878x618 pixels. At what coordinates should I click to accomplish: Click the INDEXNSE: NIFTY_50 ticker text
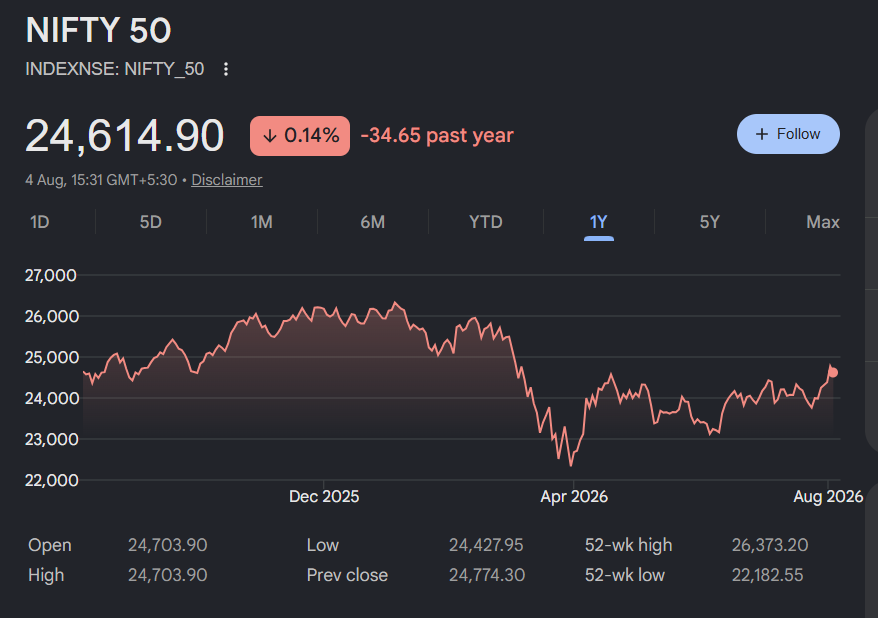pyautogui.click(x=115, y=69)
